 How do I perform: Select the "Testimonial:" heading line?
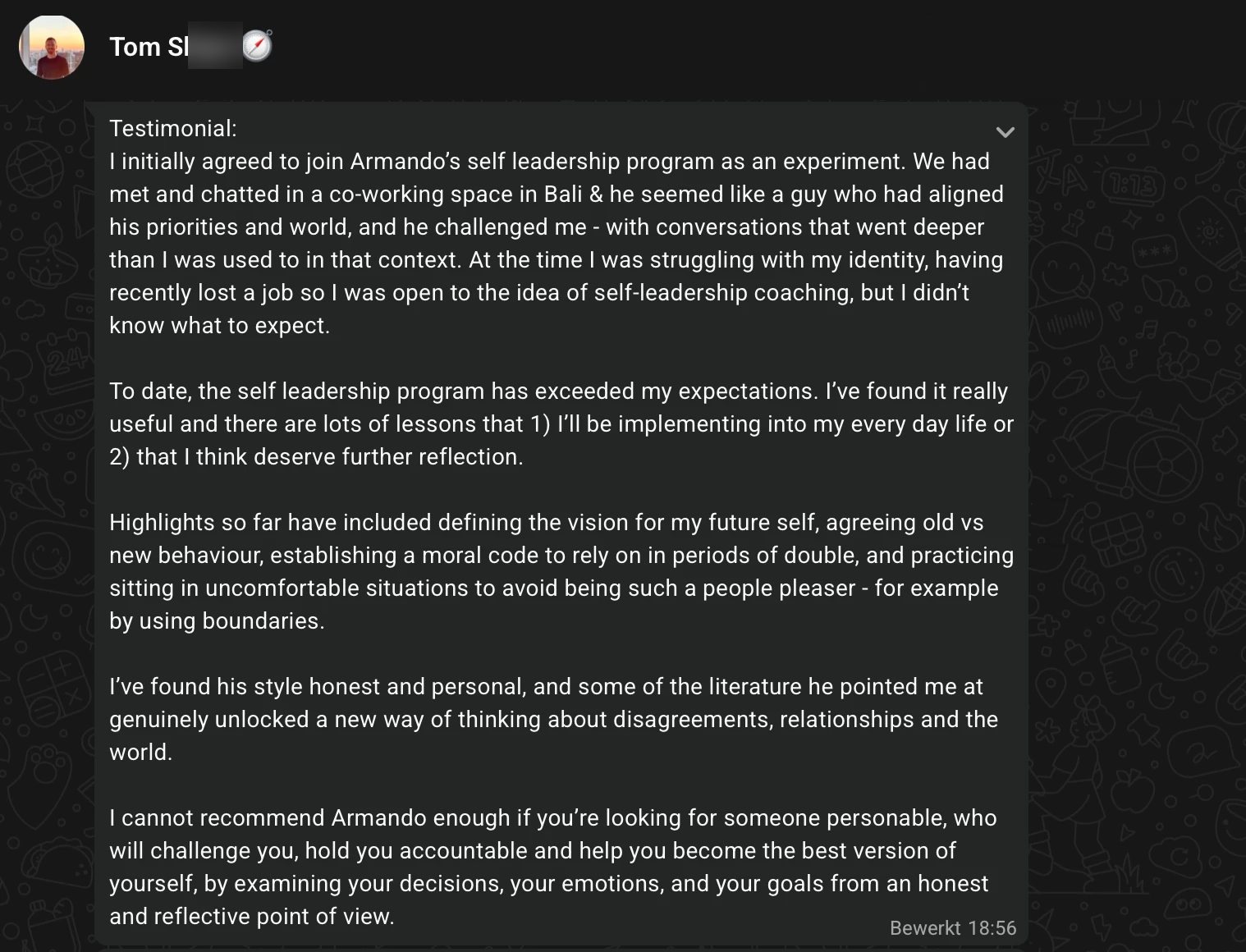[x=173, y=129]
